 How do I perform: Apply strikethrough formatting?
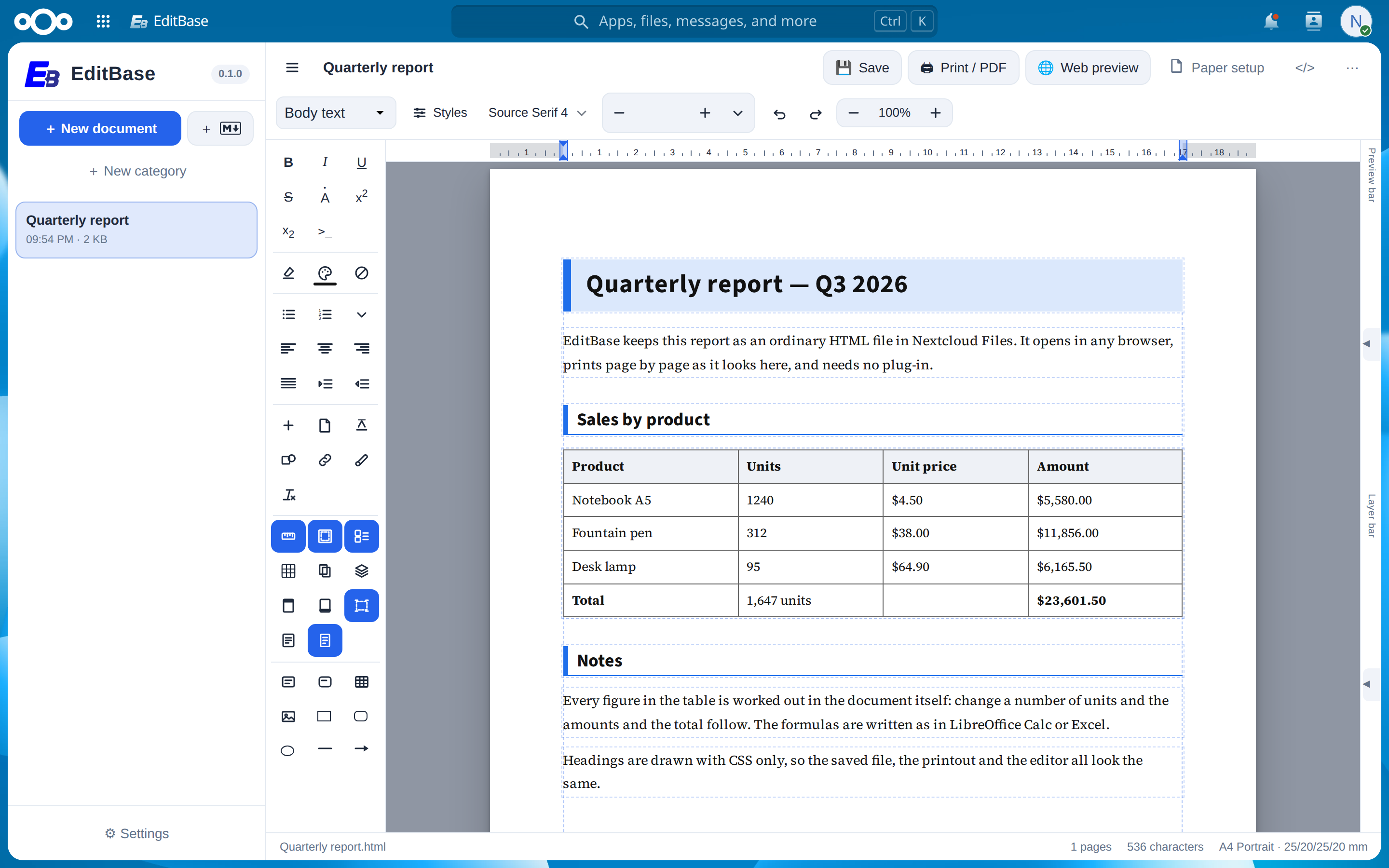tap(288, 197)
